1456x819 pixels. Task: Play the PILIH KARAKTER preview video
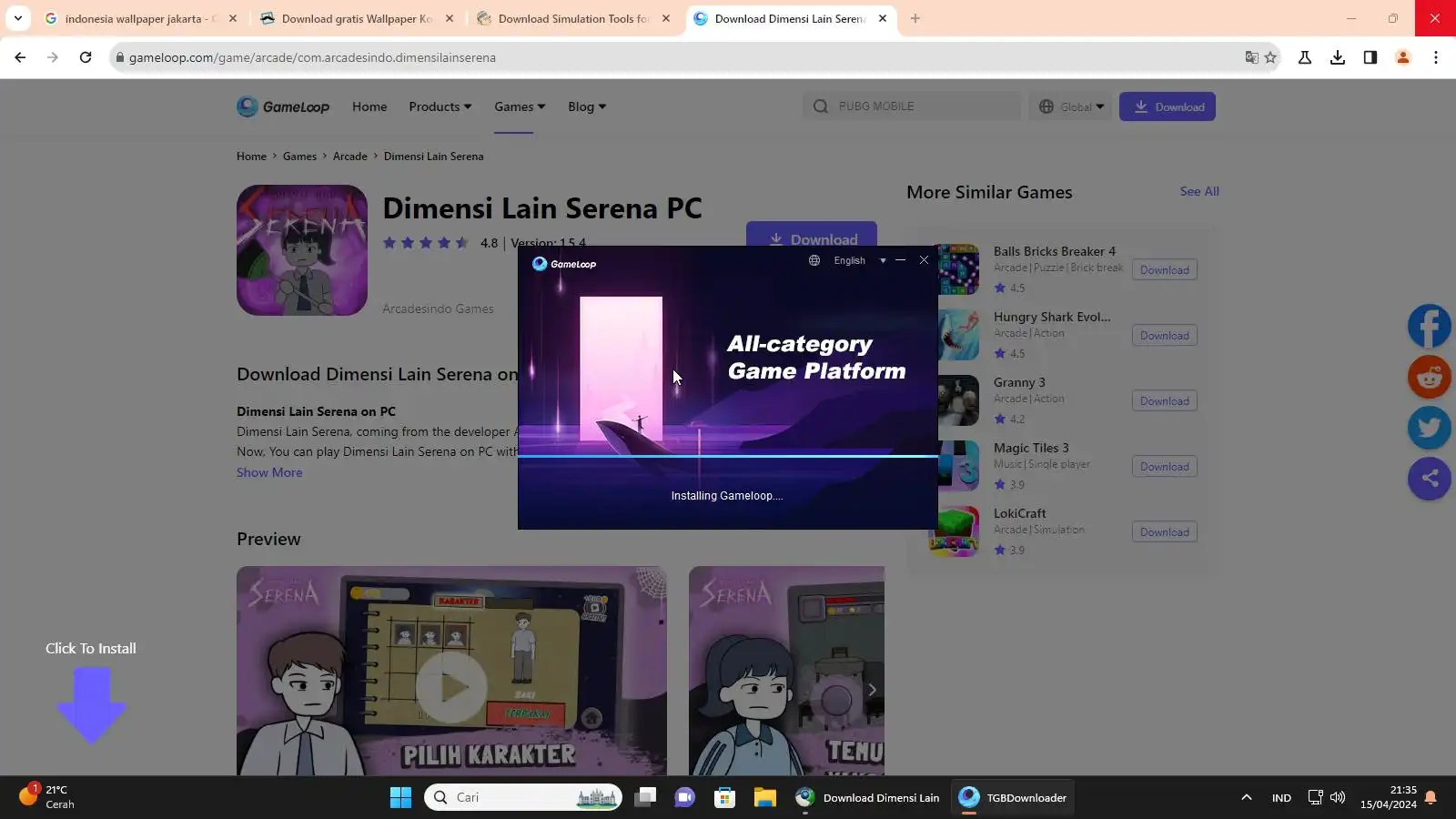click(x=451, y=688)
